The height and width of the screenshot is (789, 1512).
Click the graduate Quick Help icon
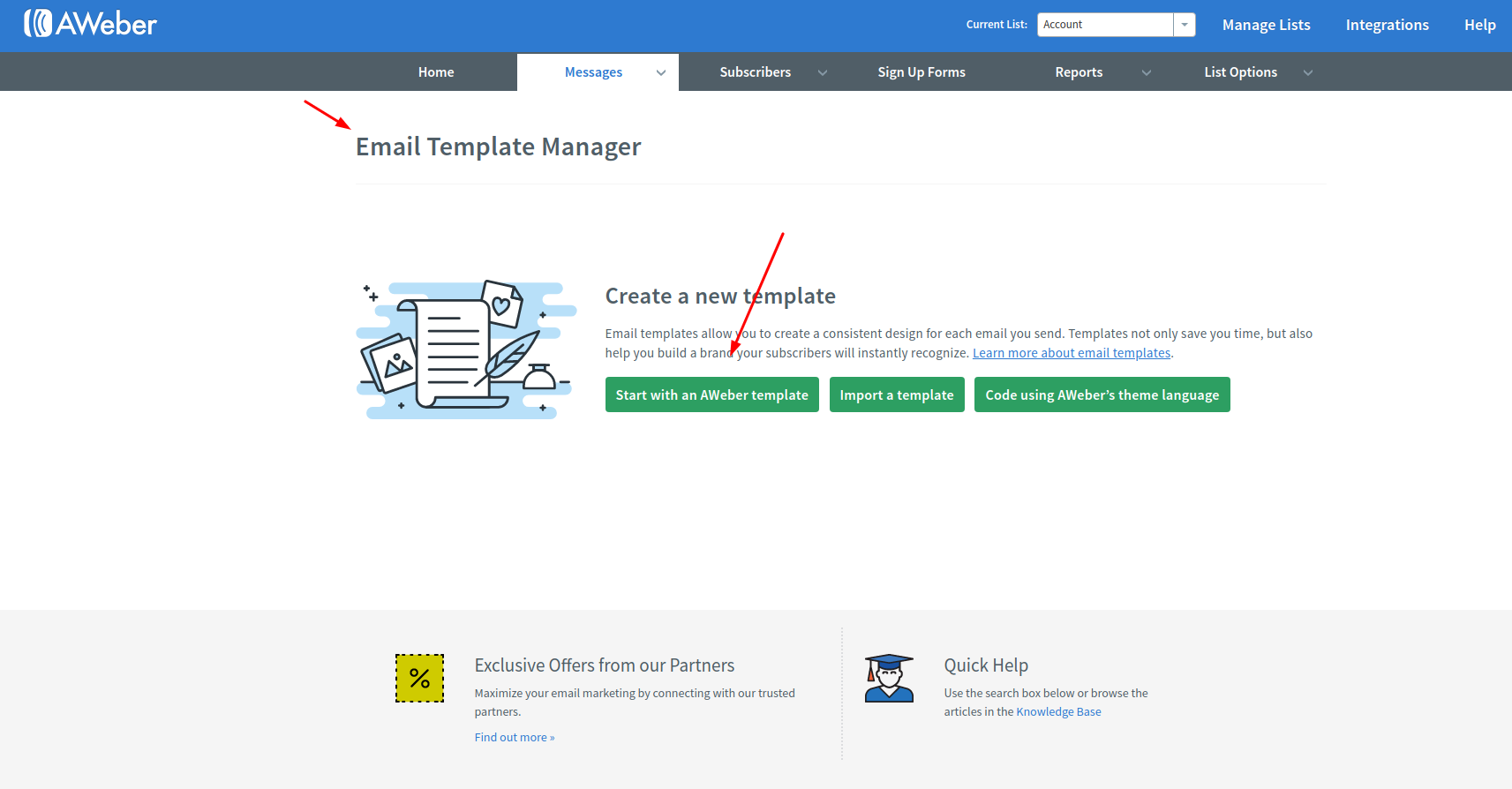889,678
